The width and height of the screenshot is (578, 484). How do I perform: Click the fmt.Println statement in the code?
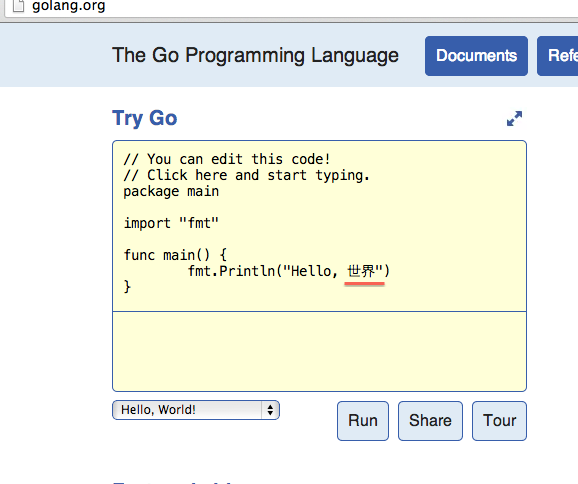coord(289,271)
